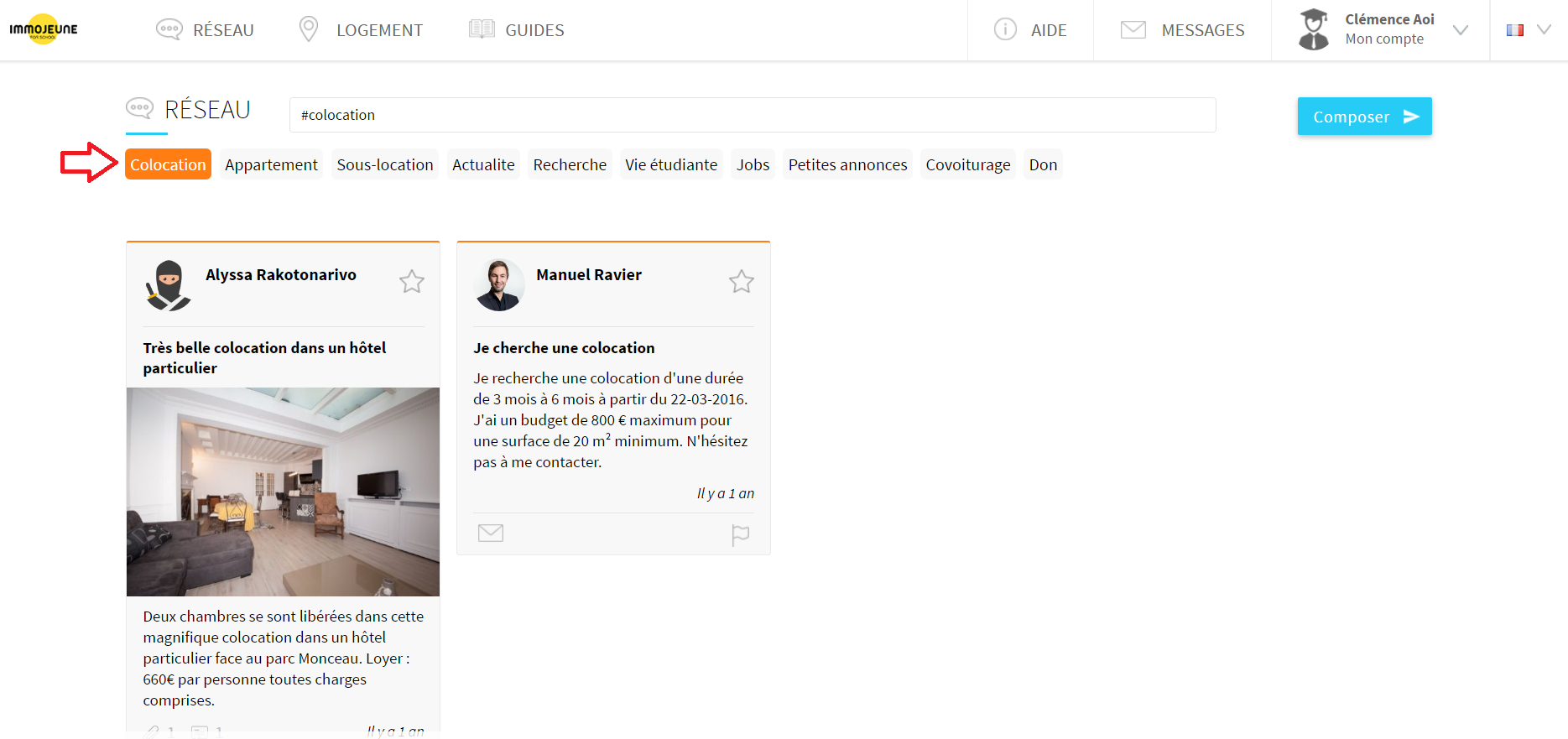This screenshot has width=1568, height=739.
Task: Click the #colocation search field
Action: 753,115
